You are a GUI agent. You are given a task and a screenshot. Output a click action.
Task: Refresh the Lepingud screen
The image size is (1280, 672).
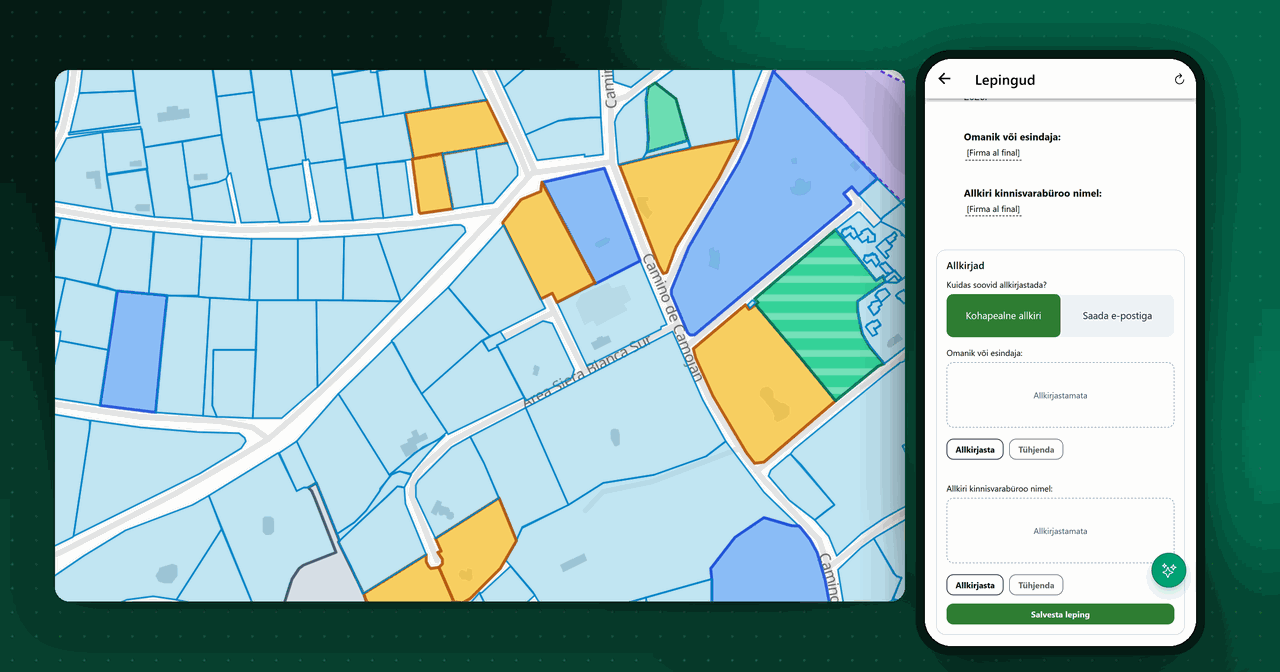point(1179,80)
